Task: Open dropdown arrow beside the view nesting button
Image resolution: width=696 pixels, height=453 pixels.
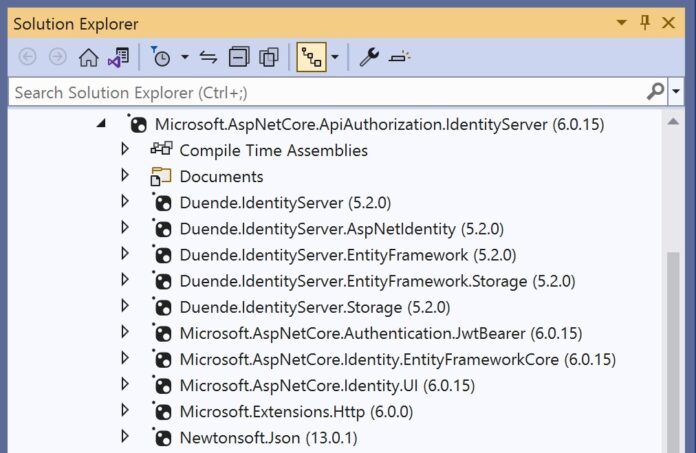Action: [x=334, y=57]
